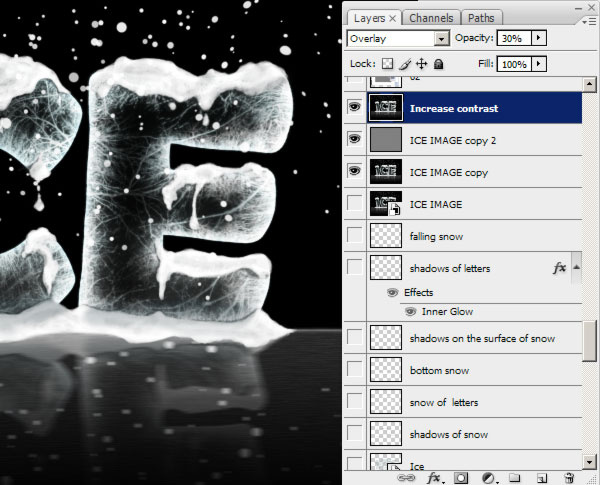Delete layer with trash icon
Image resolution: width=600 pixels, height=485 pixels.
point(569,478)
